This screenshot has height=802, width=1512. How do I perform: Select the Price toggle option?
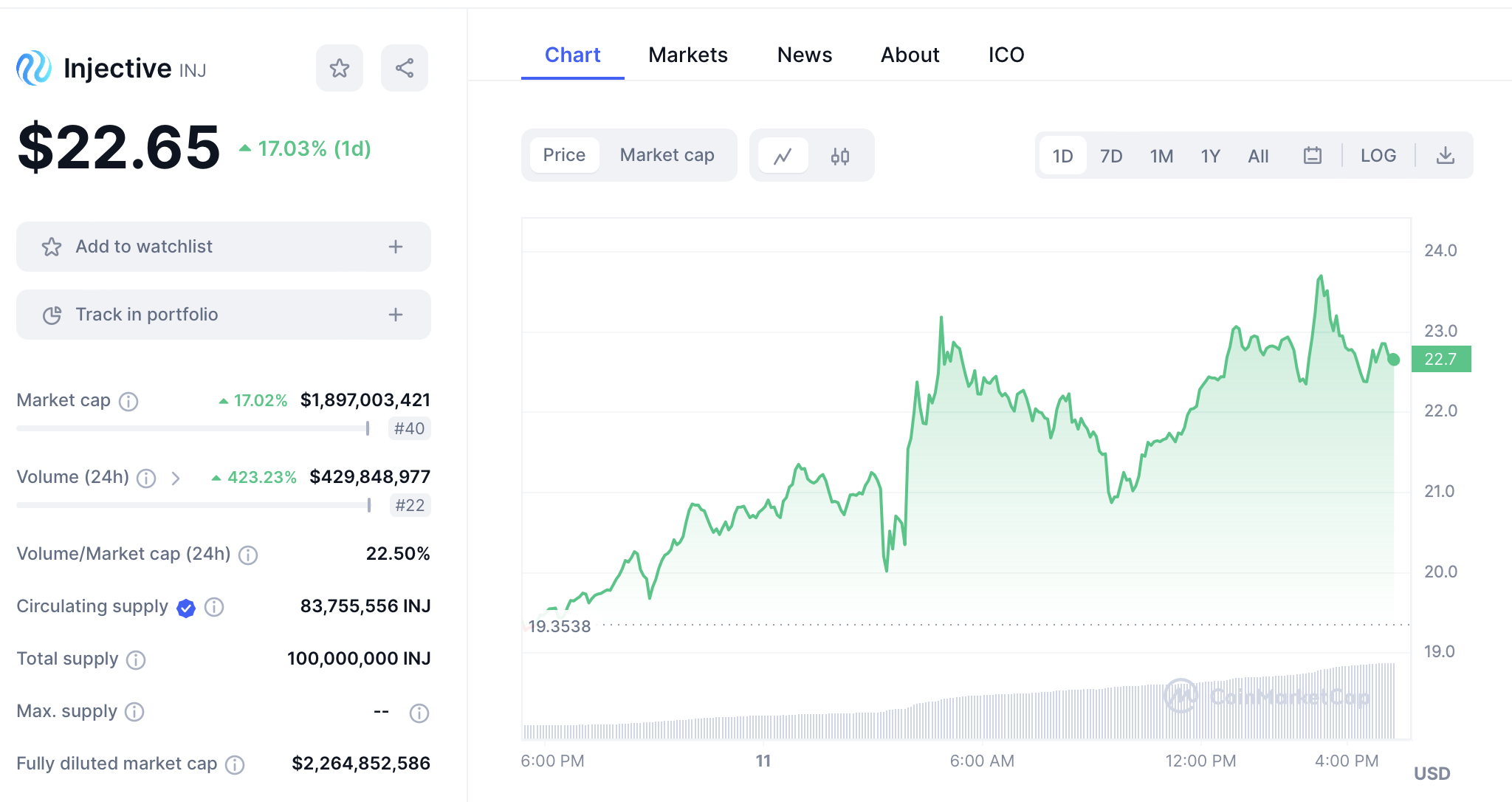(x=564, y=155)
